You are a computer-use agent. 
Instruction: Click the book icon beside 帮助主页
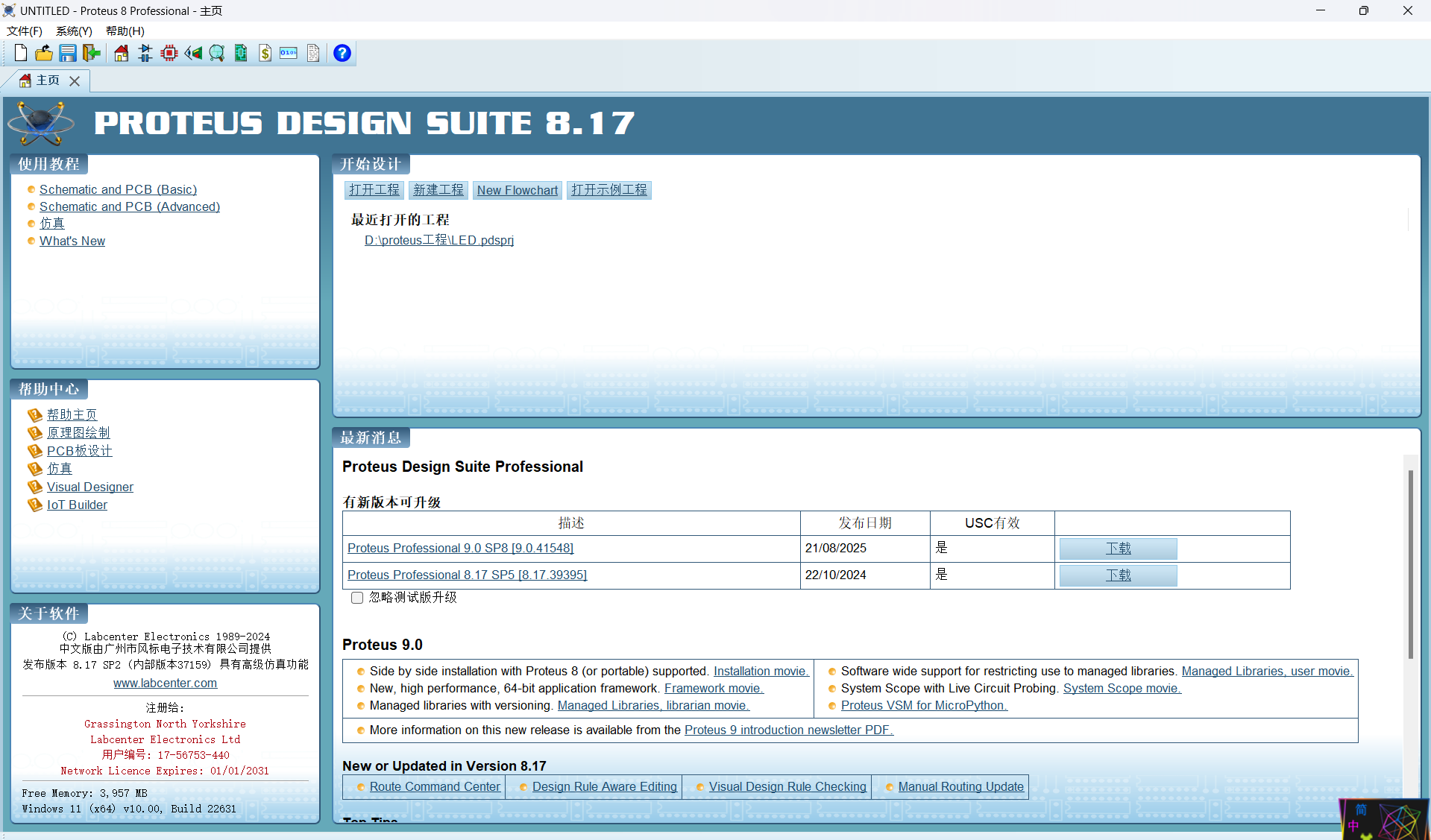(35, 414)
